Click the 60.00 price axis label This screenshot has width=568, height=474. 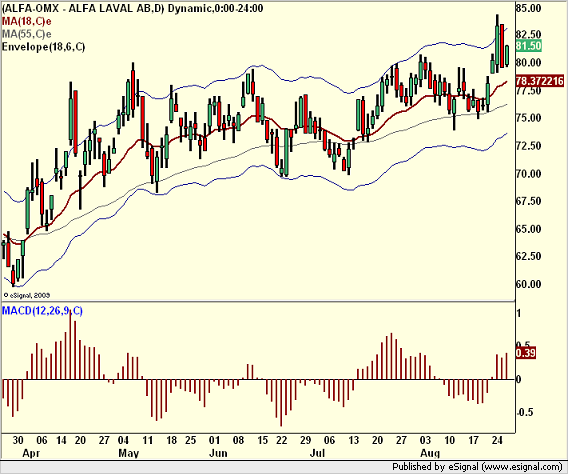click(529, 284)
